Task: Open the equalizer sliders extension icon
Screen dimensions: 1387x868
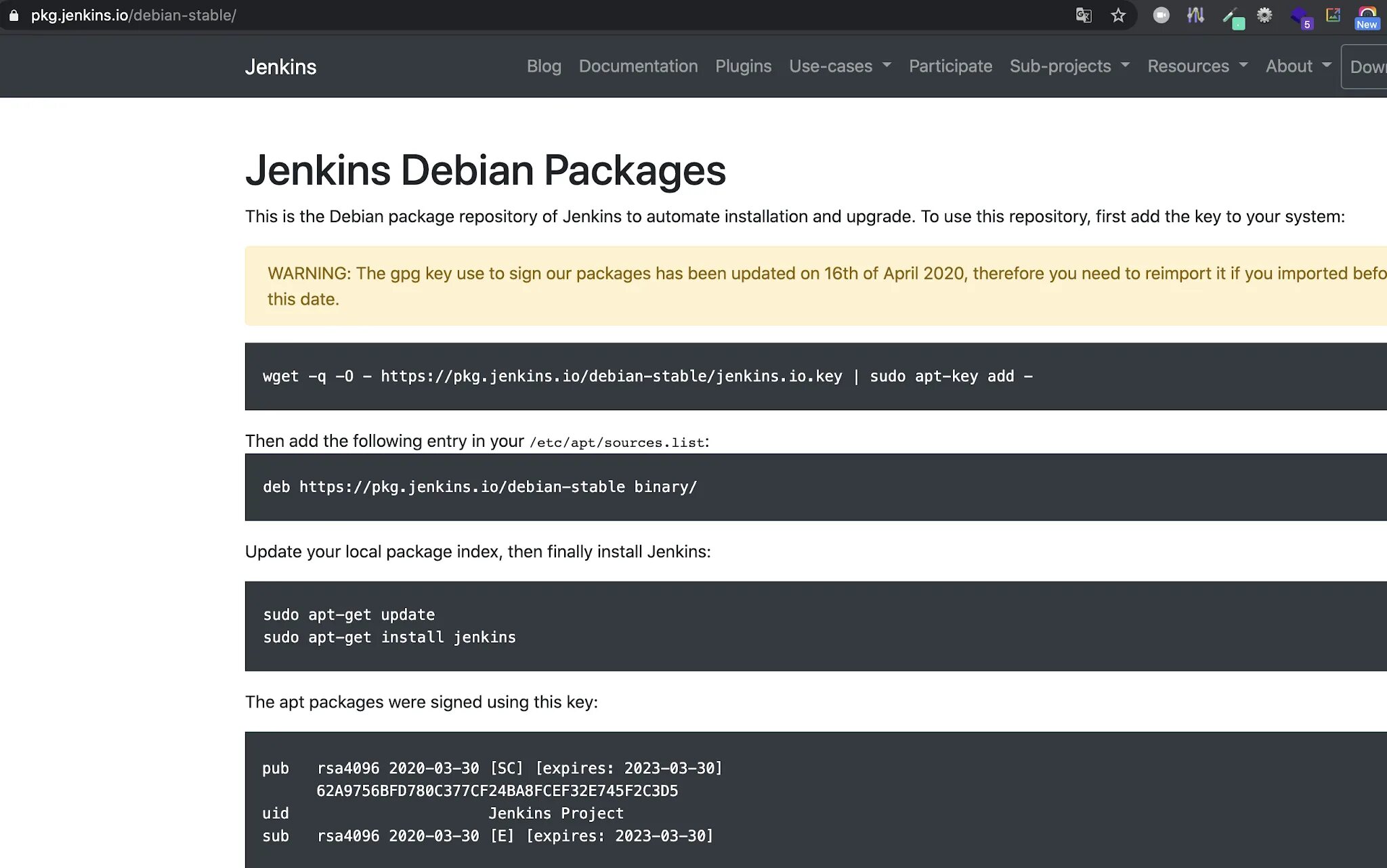Action: coord(1195,15)
